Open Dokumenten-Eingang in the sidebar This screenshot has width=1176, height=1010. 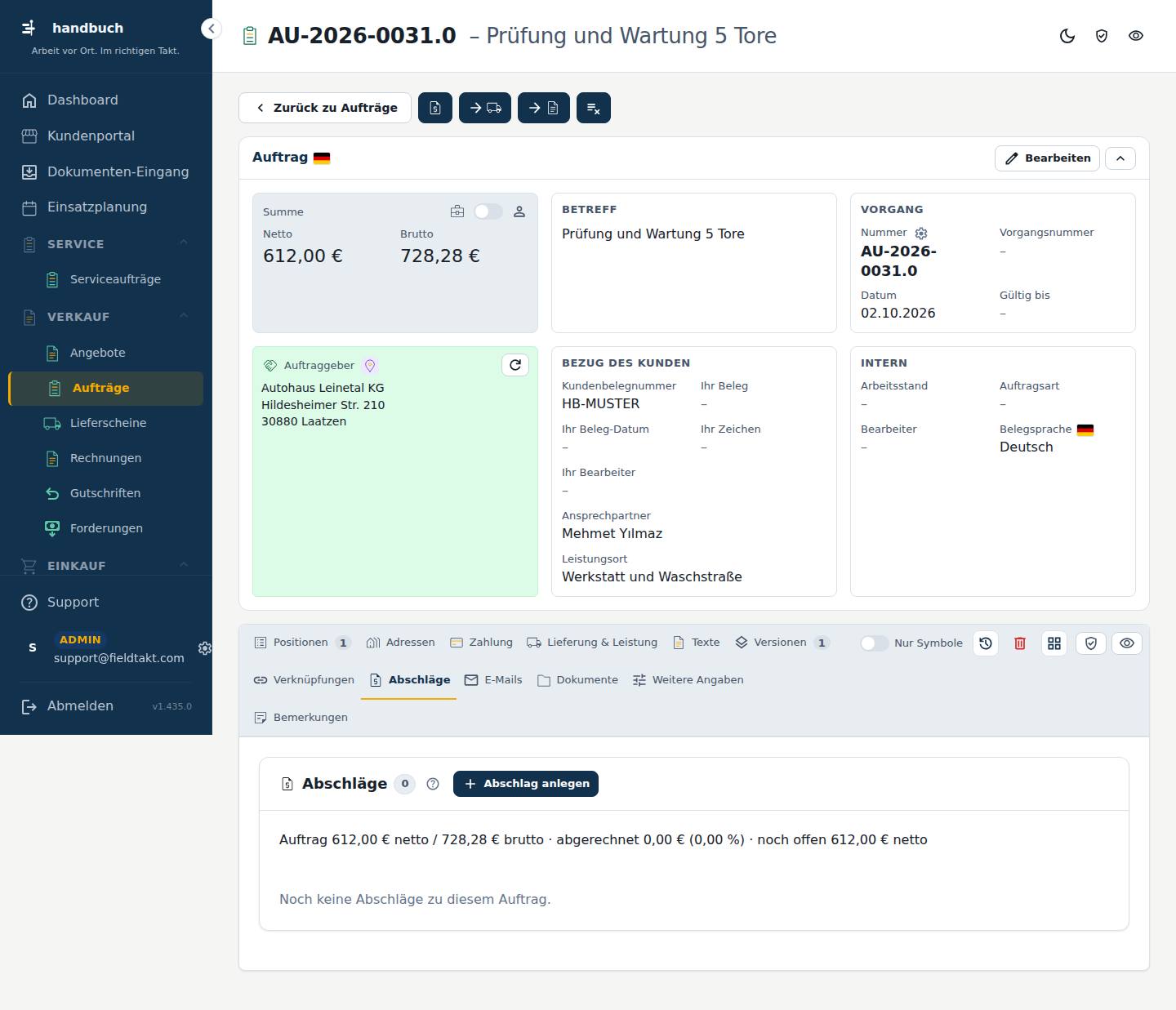106,171
